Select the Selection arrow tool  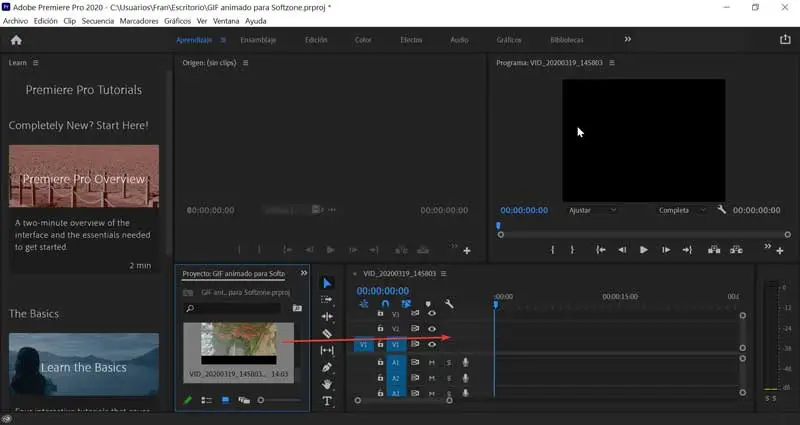tap(327, 283)
